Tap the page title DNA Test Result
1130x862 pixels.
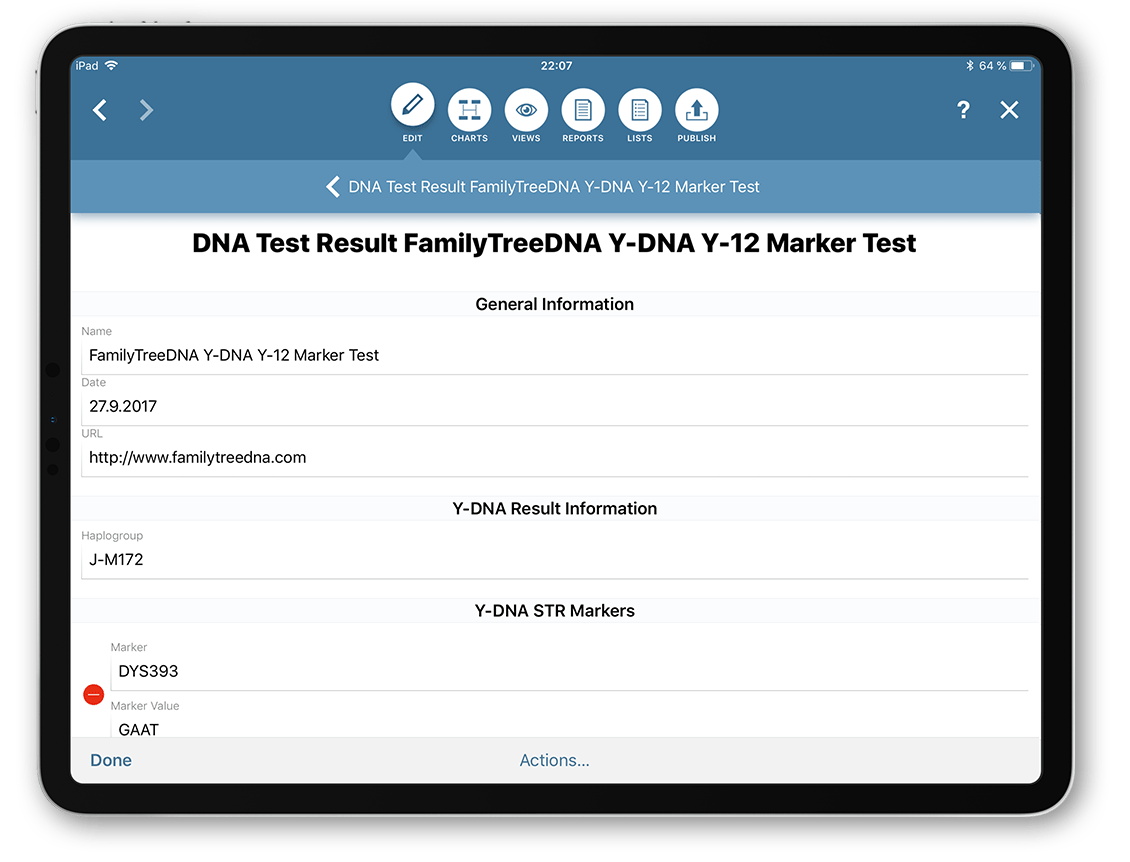[x=554, y=244]
